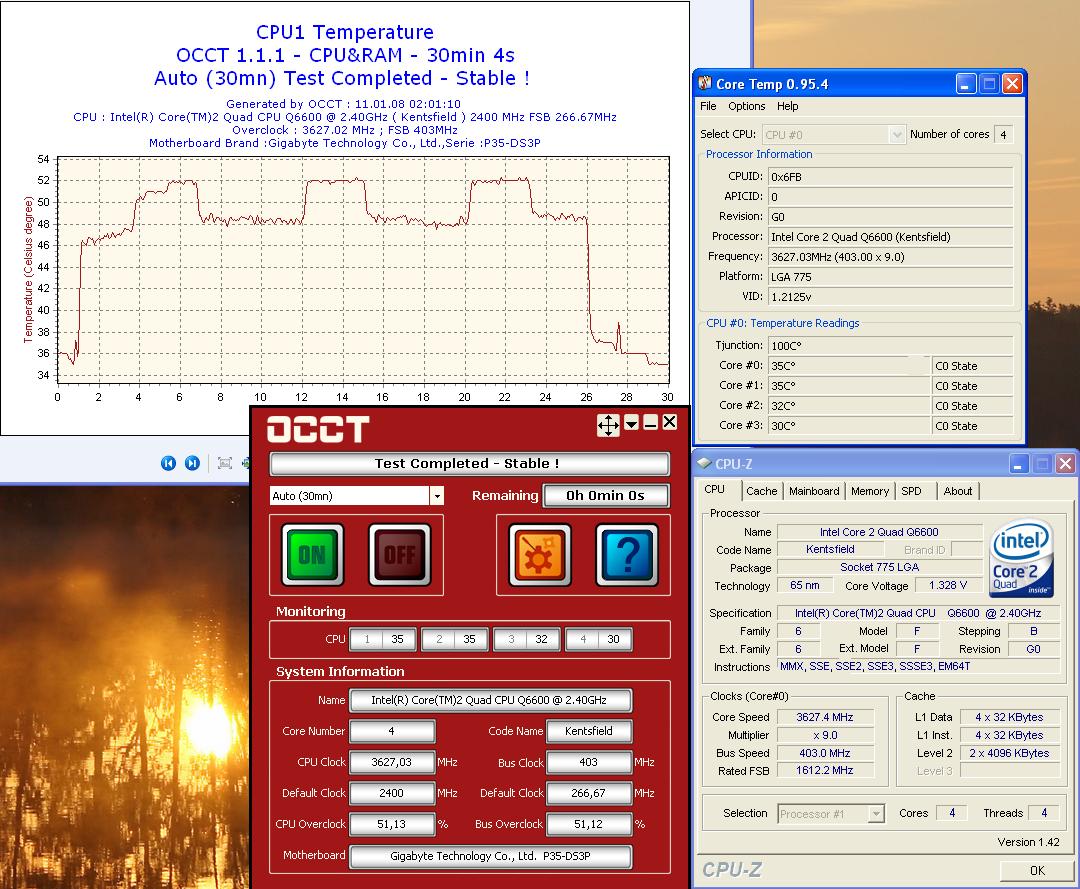Screen dimensions: 1080x889
Task: Click the CPU1 Temperature graph title
Action: [344, 32]
